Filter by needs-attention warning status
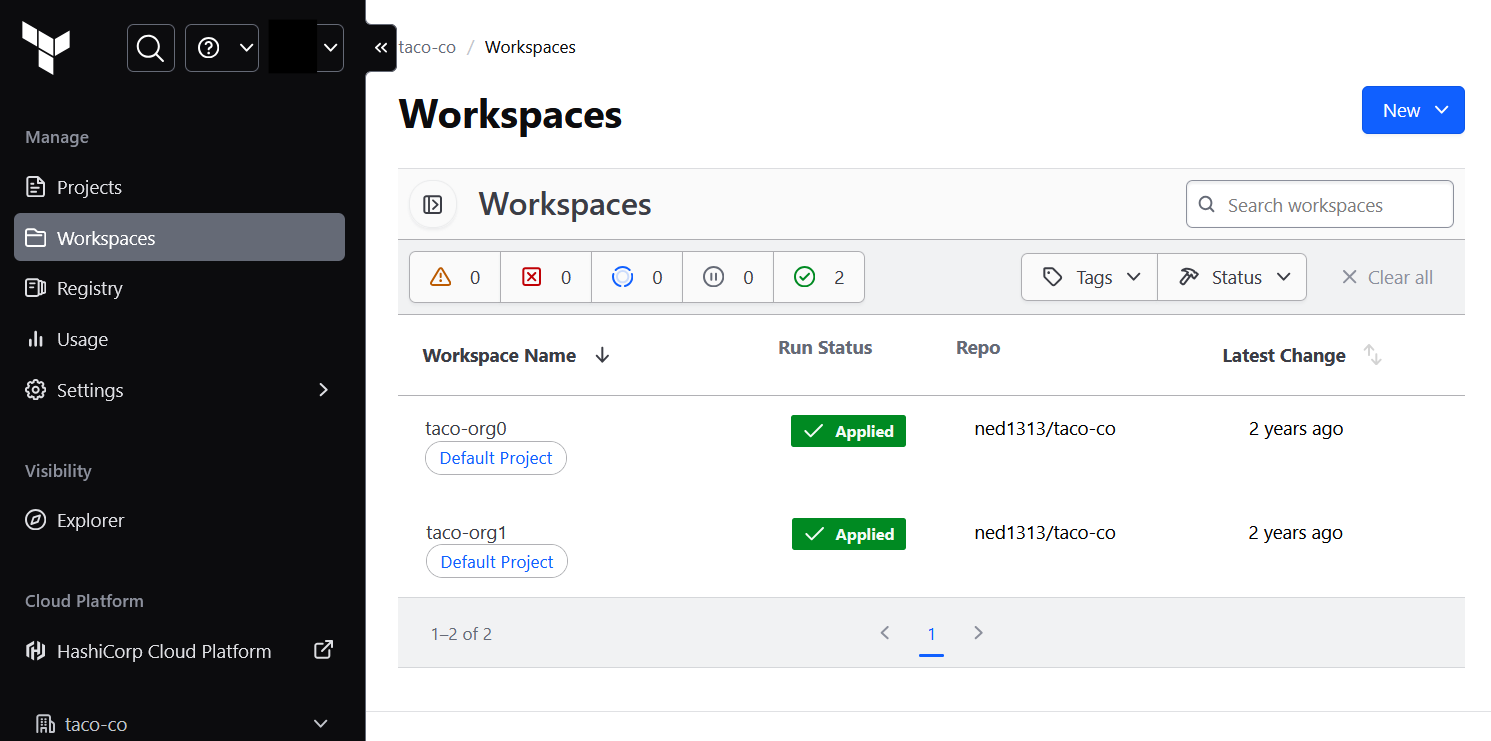This screenshot has height=741, width=1491. coord(455,277)
